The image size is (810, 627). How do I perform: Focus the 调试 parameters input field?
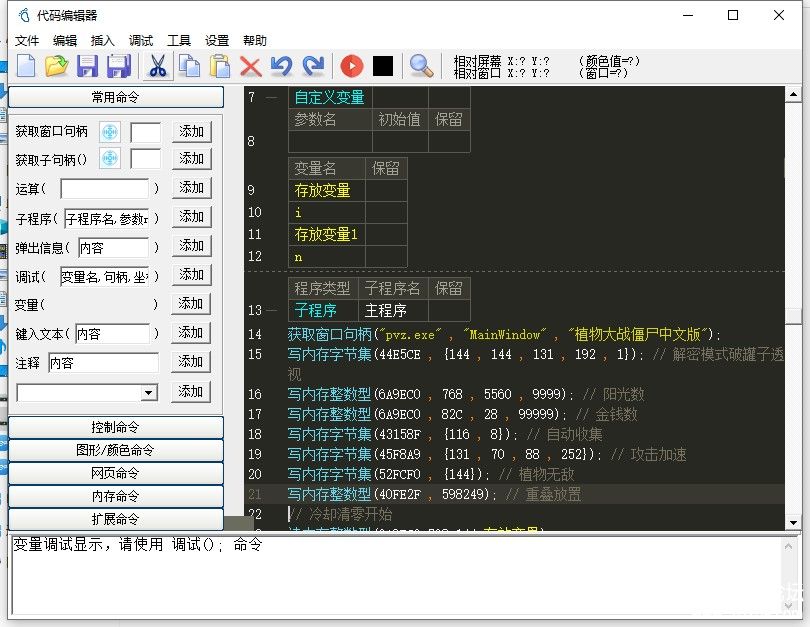click(x=105, y=277)
